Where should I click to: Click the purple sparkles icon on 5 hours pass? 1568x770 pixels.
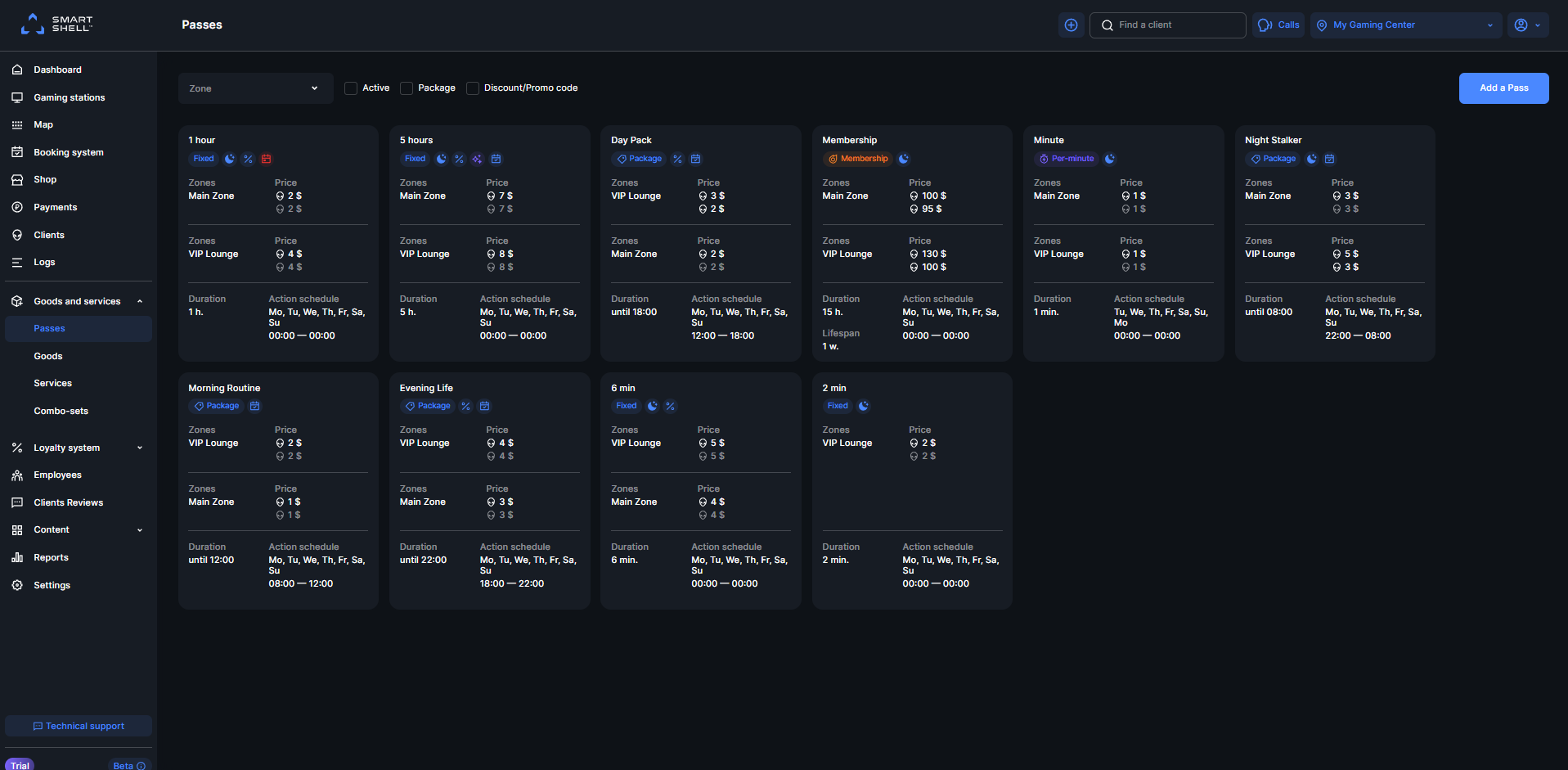(x=477, y=159)
